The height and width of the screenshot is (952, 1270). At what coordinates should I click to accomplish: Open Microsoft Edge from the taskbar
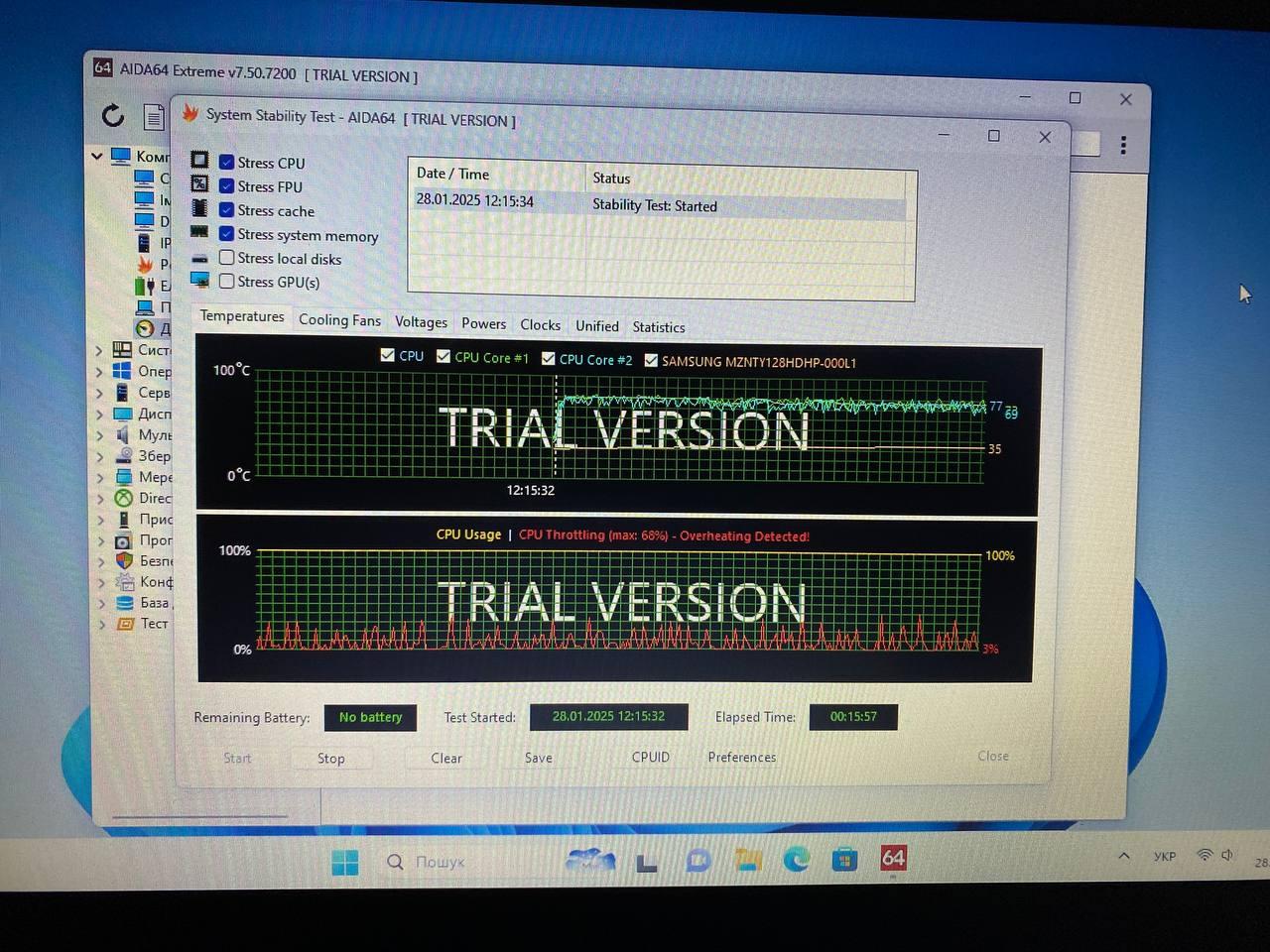coord(796,859)
